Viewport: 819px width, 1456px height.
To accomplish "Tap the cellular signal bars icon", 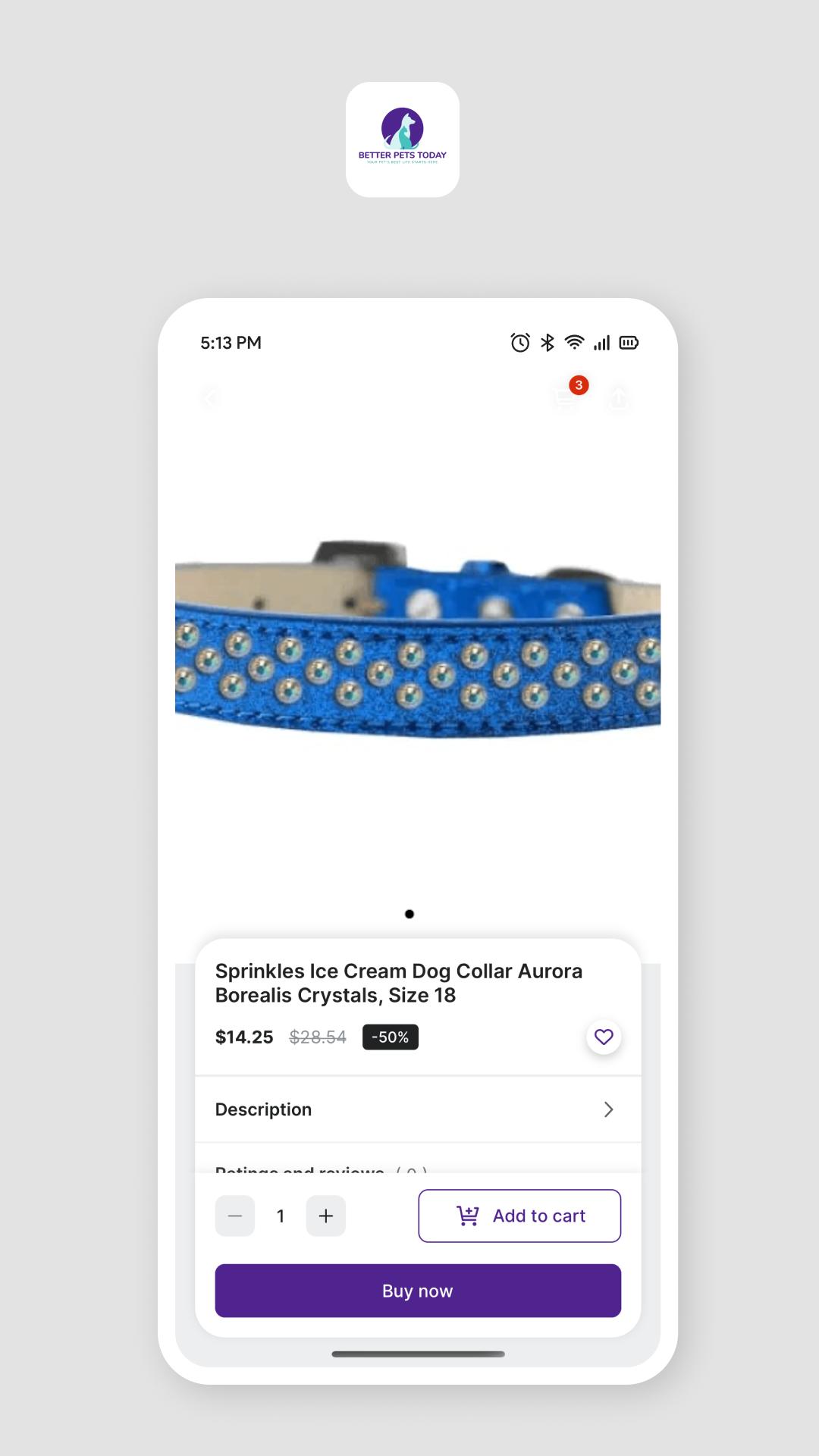I will (x=602, y=343).
